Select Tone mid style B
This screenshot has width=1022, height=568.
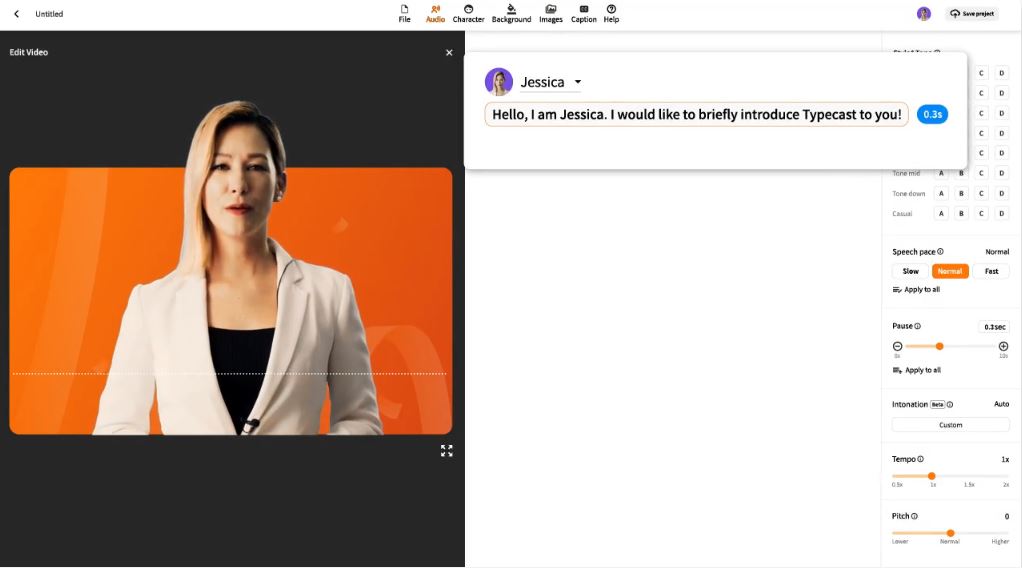point(961,173)
